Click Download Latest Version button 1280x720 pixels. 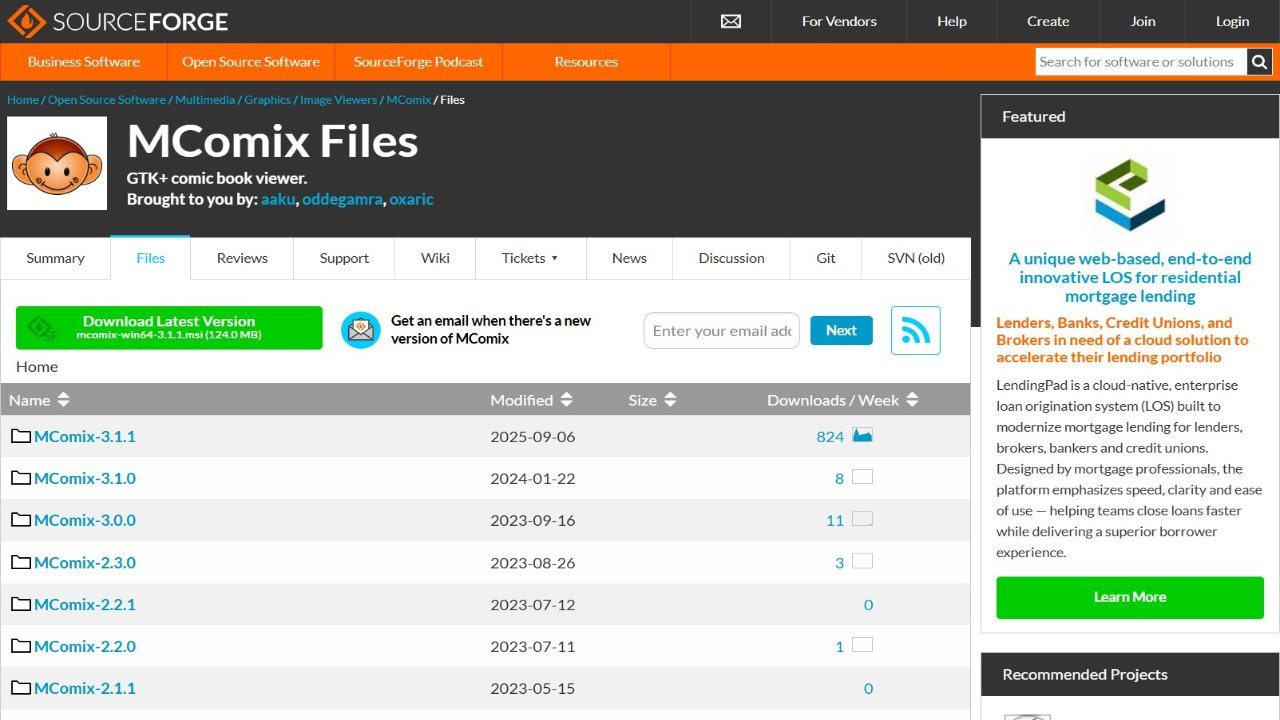[169, 328]
